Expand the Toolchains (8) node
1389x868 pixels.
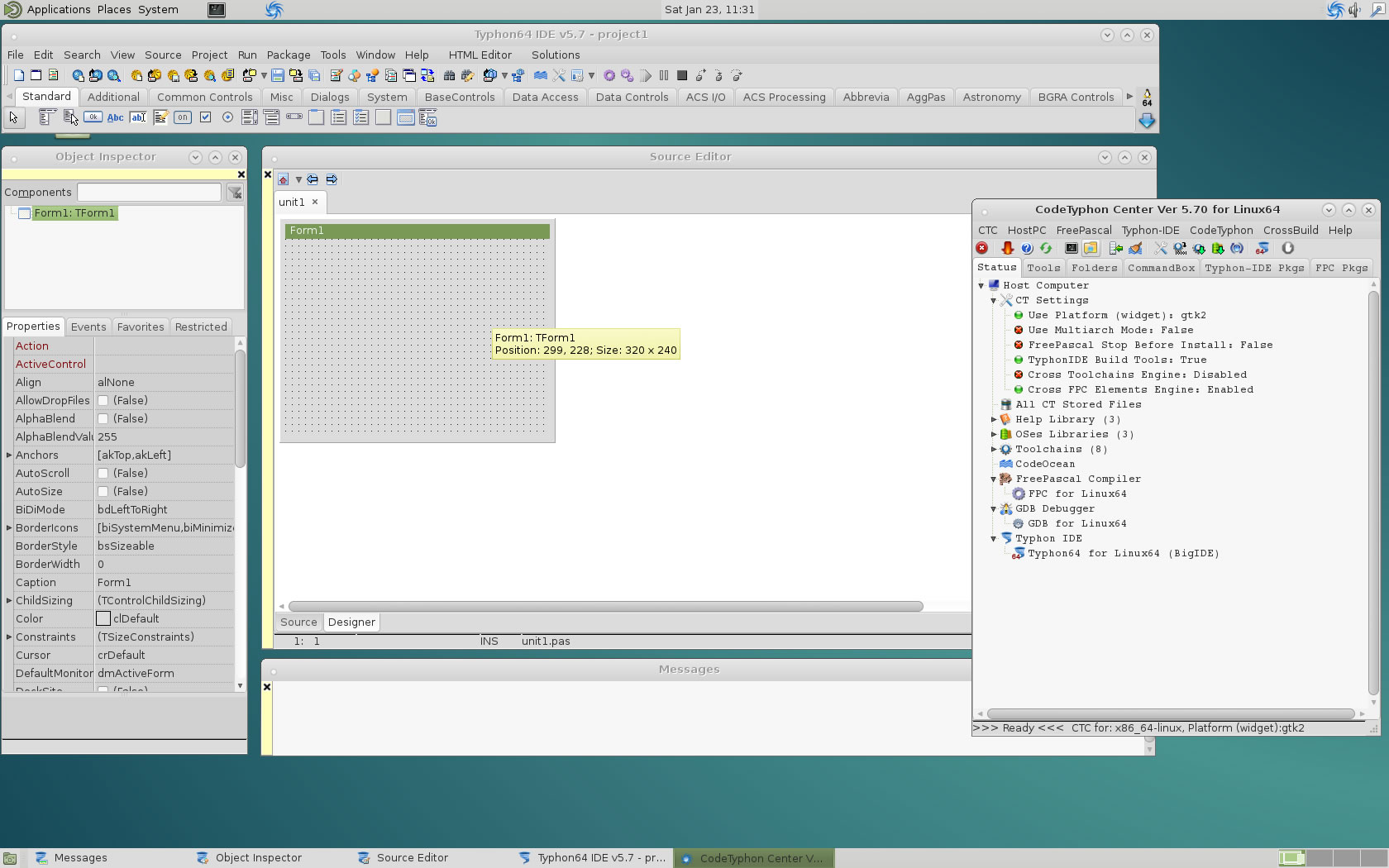pyautogui.click(x=994, y=450)
